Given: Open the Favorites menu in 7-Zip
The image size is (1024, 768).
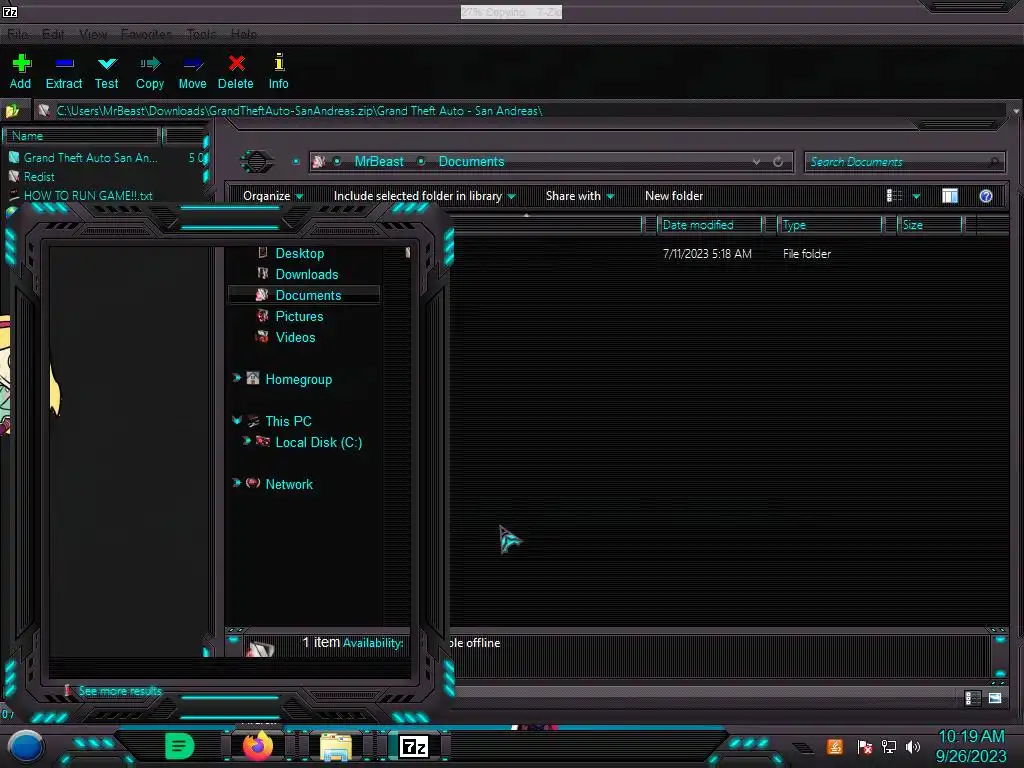Looking at the screenshot, I should pyautogui.click(x=146, y=34).
